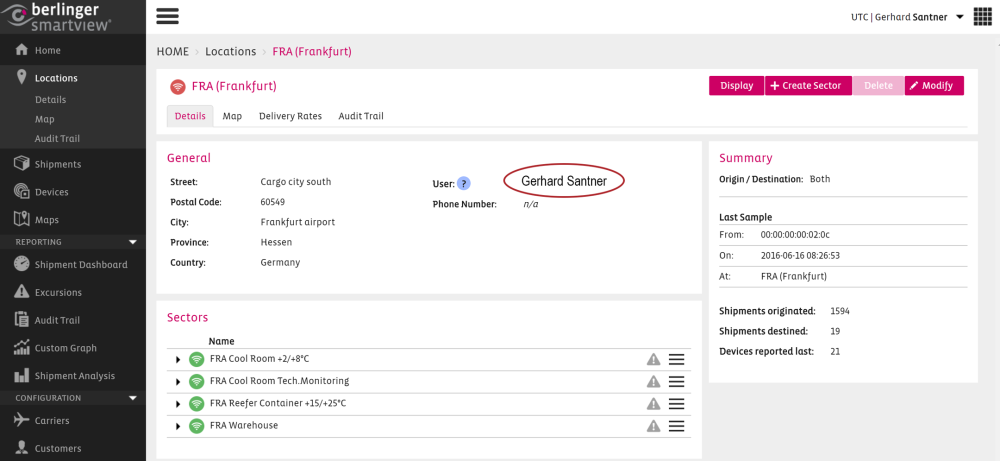
Task: Expand the FRA Warehouse sector row
Action: tap(178, 426)
